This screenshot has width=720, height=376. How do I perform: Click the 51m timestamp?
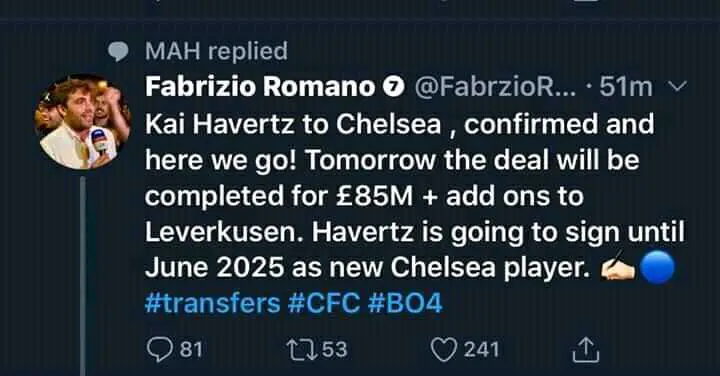click(x=626, y=86)
